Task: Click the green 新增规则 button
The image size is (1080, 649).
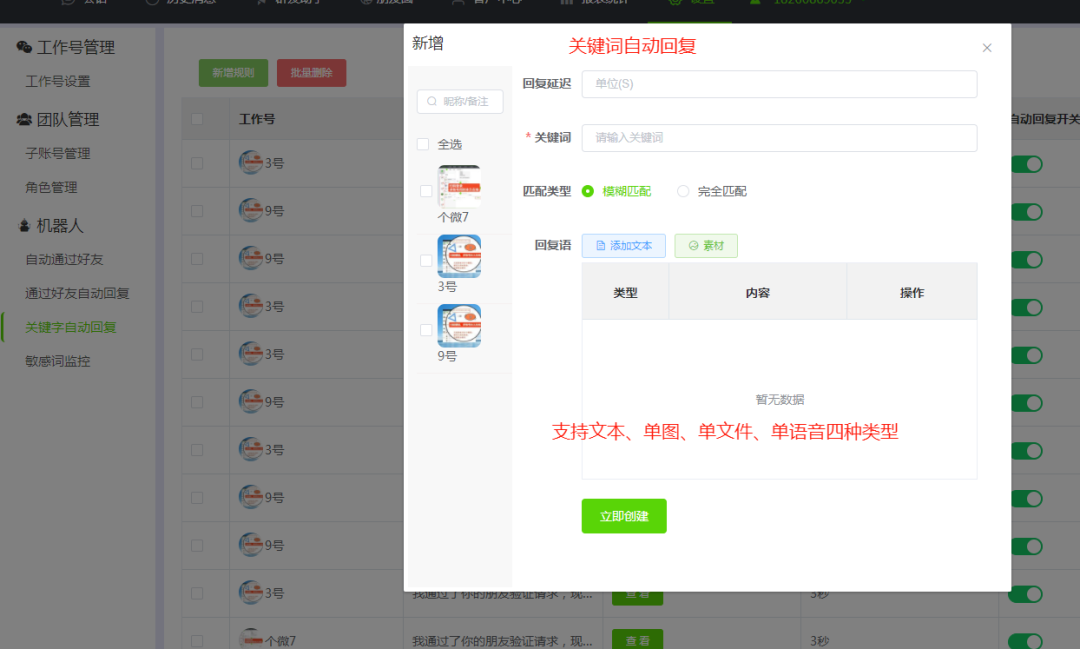Action: [x=233, y=72]
